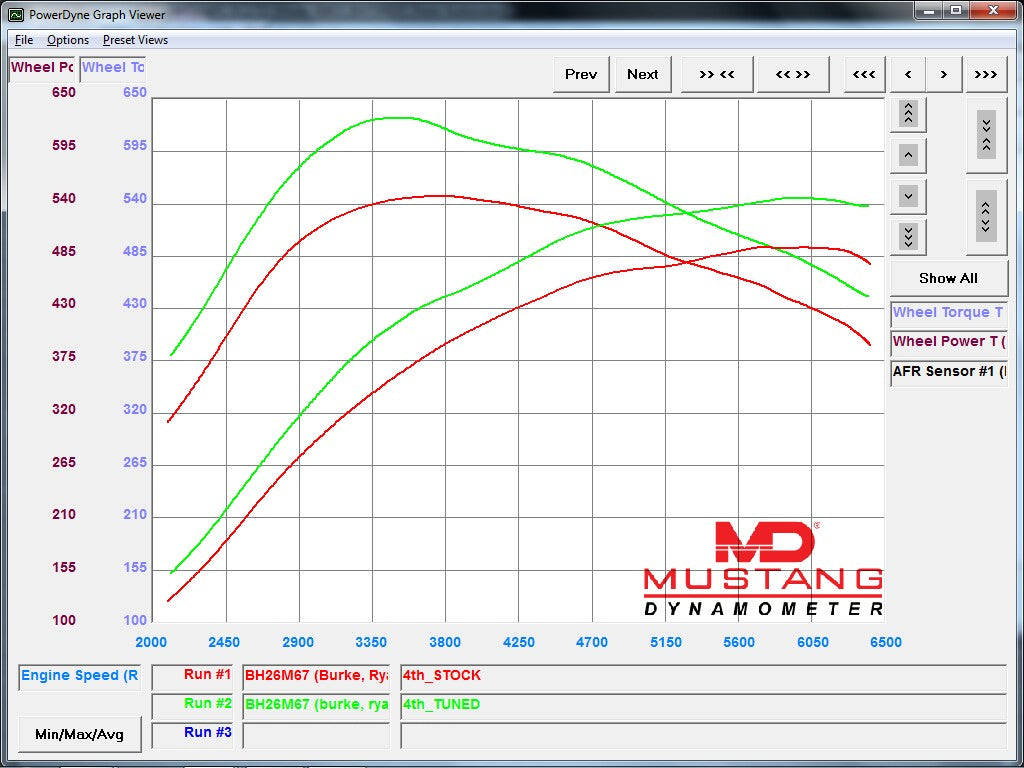Click the single right arrow button

(x=943, y=74)
